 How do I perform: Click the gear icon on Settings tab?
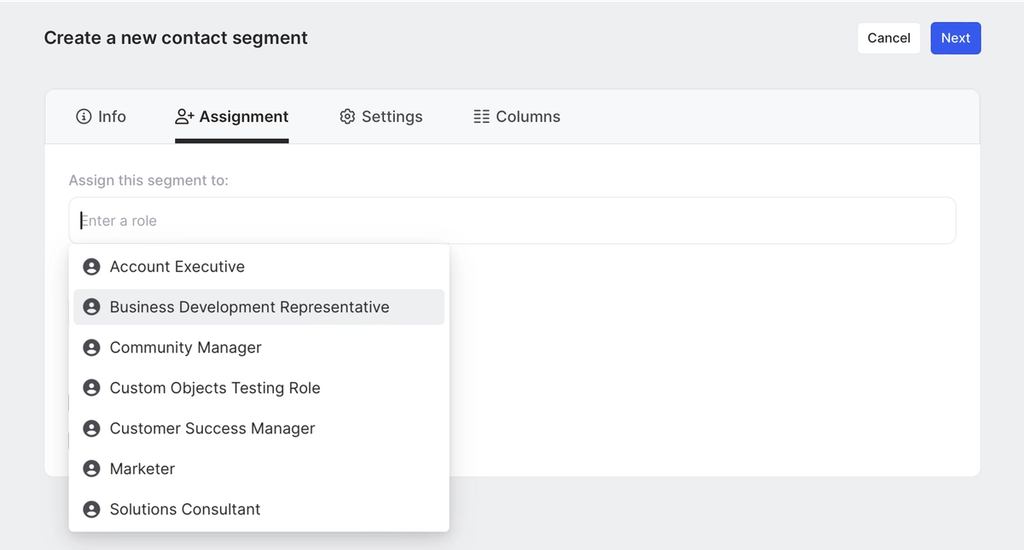coord(347,117)
